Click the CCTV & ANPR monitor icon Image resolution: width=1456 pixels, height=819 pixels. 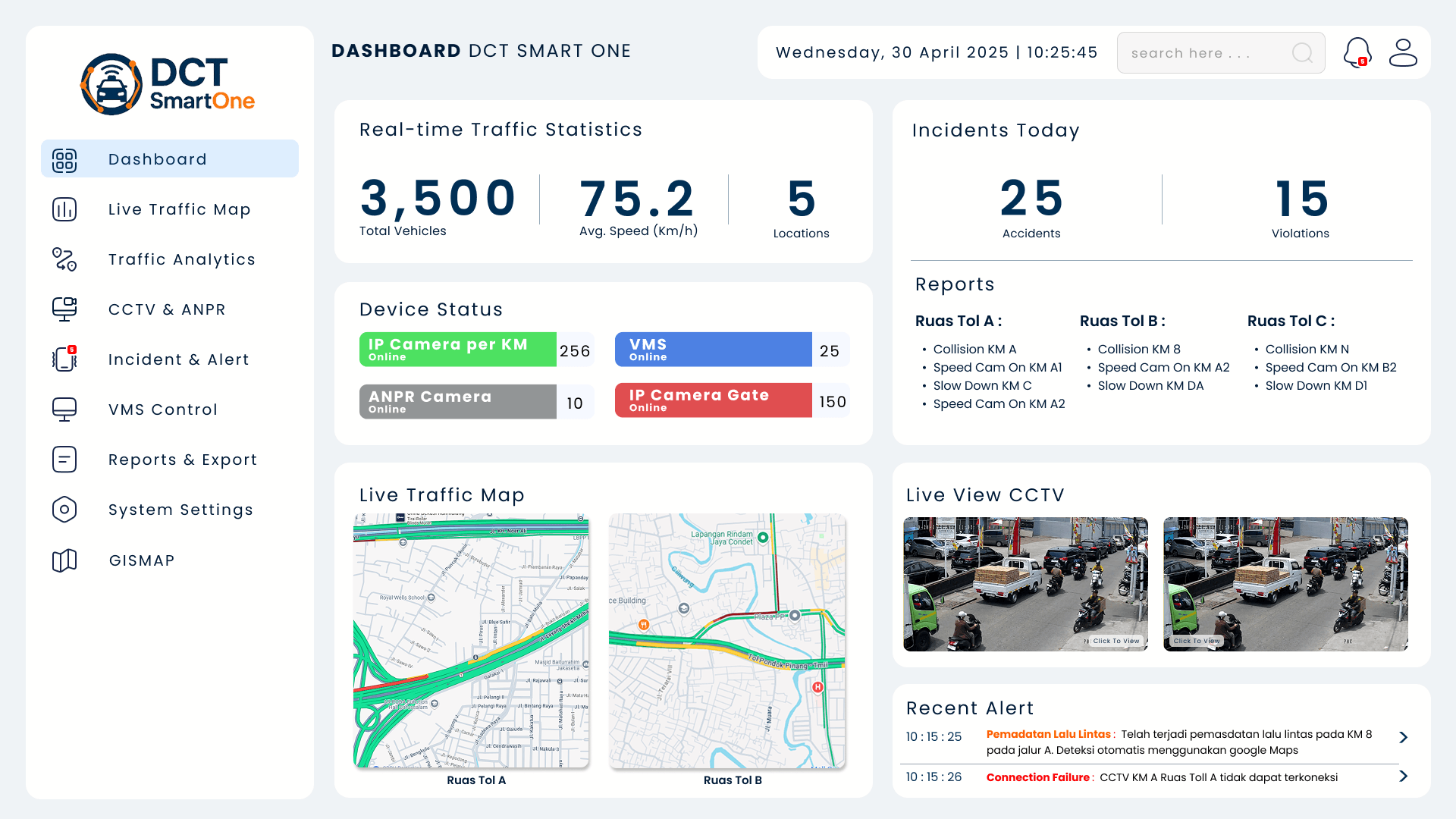pyautogui.click(x=64, y=309)
